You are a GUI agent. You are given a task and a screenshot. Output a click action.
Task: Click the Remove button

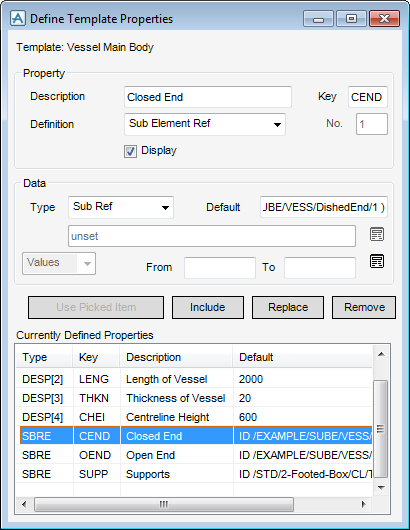(x=364, y=307)
